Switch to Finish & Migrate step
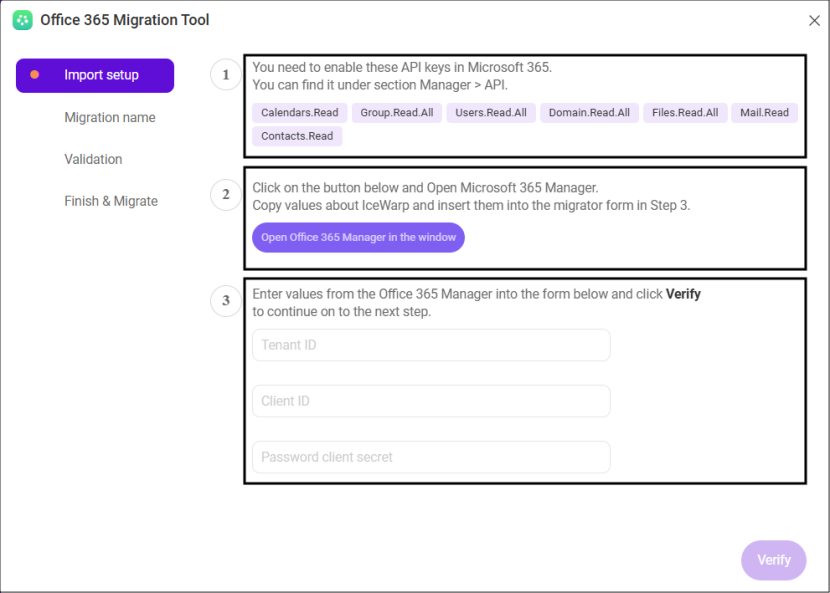830x593 pixels. (111, 201)
